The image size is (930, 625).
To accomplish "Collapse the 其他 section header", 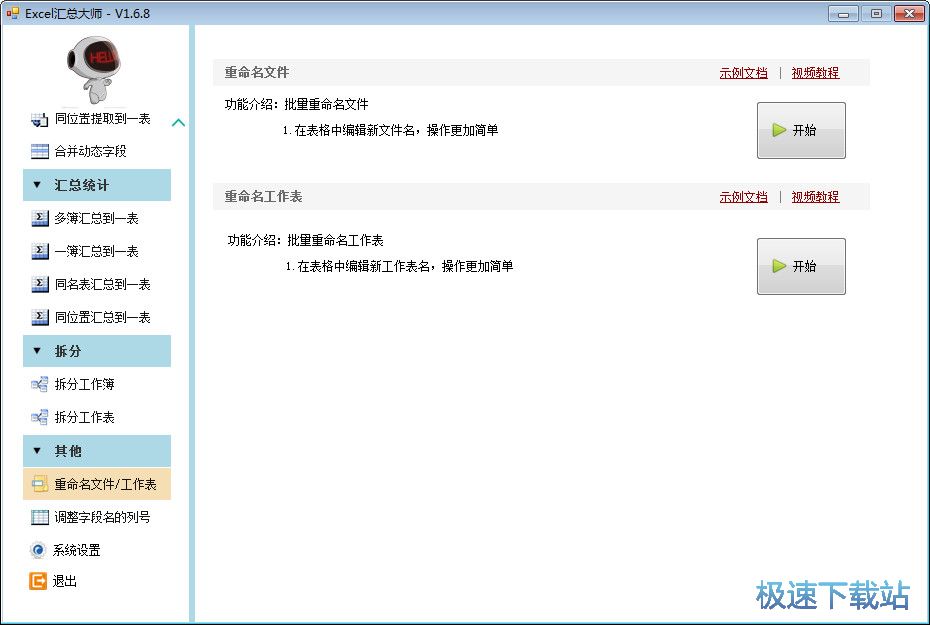I will (x=97, y=451).
